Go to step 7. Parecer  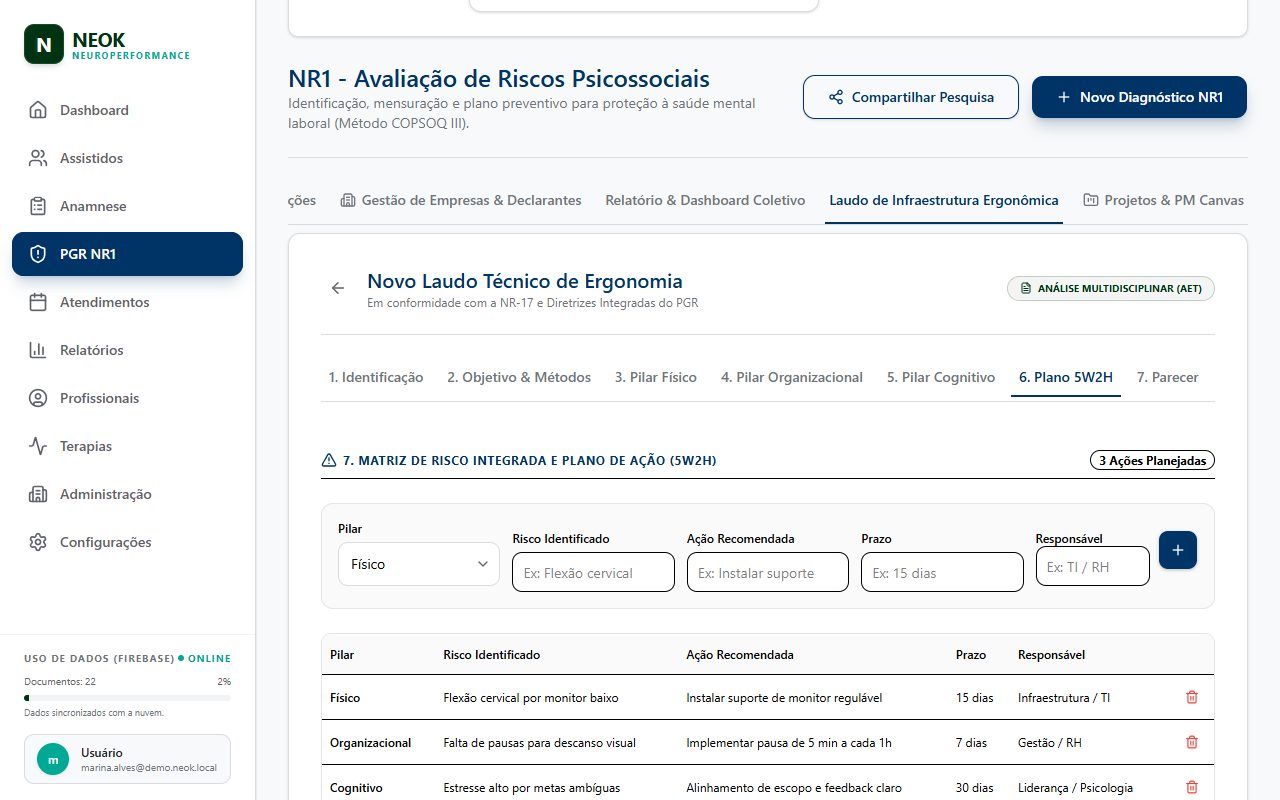pos(1168,377)
